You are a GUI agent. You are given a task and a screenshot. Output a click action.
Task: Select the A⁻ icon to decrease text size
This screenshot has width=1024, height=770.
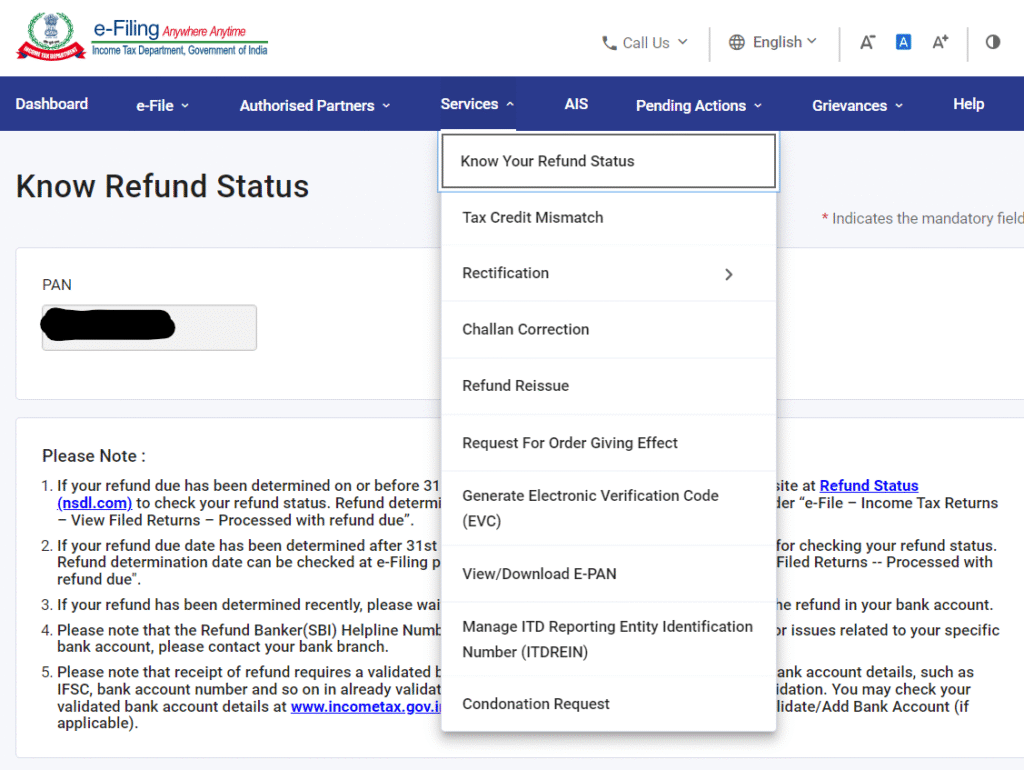(x=868, y=42)
